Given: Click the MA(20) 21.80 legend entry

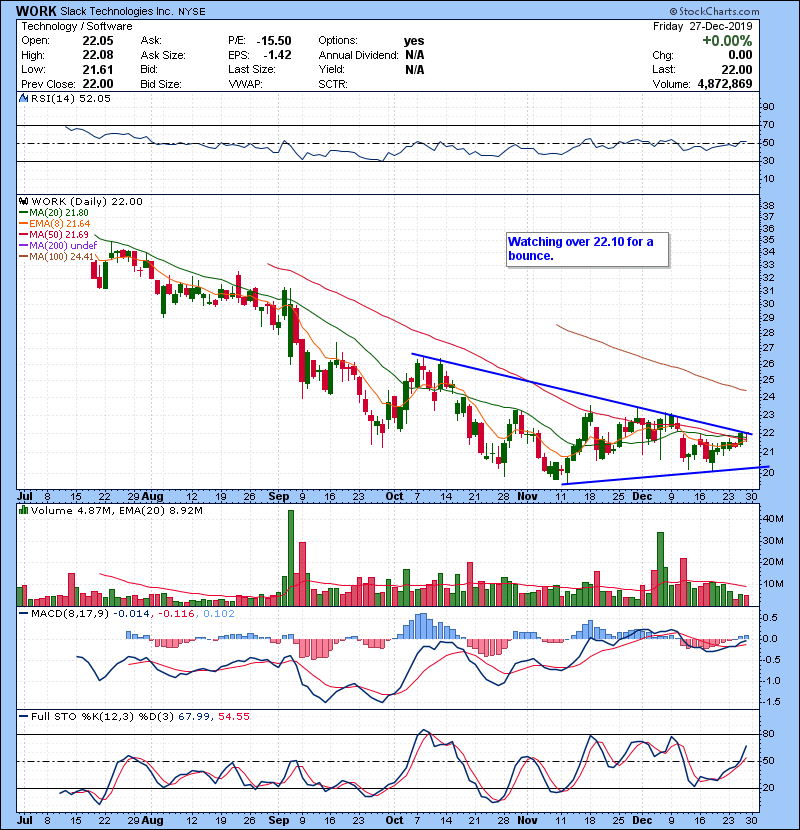Looking at the screenshot, I should (55, 213).
